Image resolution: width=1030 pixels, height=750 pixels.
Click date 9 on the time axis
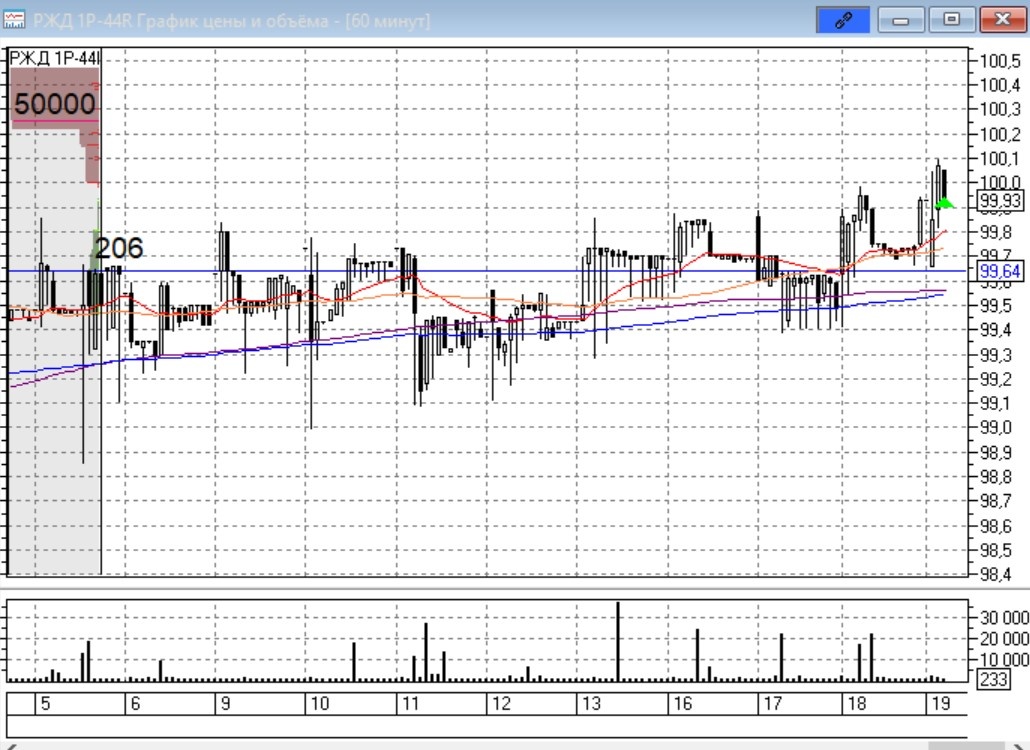pos(225,703)
